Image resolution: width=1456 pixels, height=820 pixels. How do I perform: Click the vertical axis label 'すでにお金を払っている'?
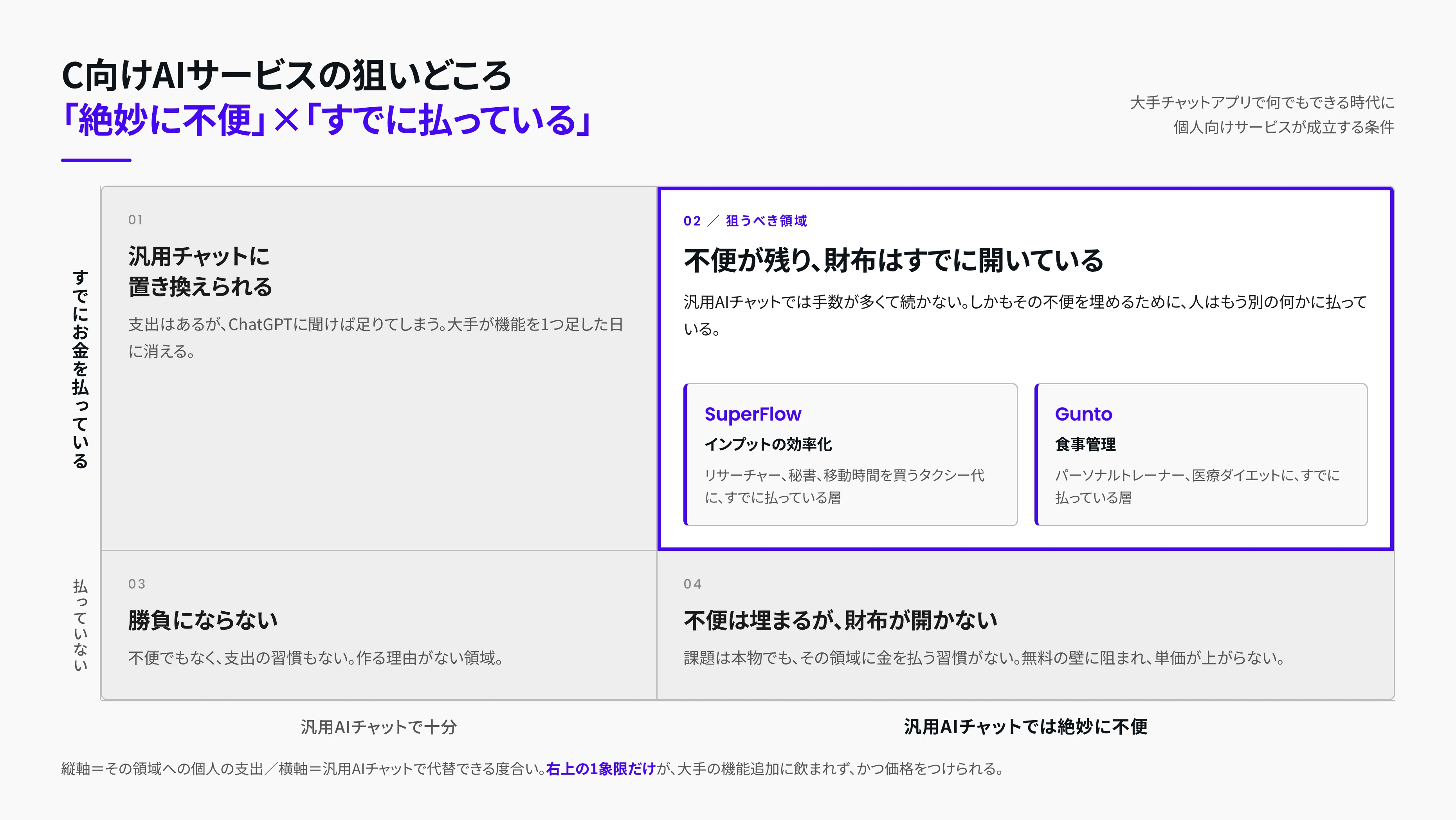[x=81, y=369]
